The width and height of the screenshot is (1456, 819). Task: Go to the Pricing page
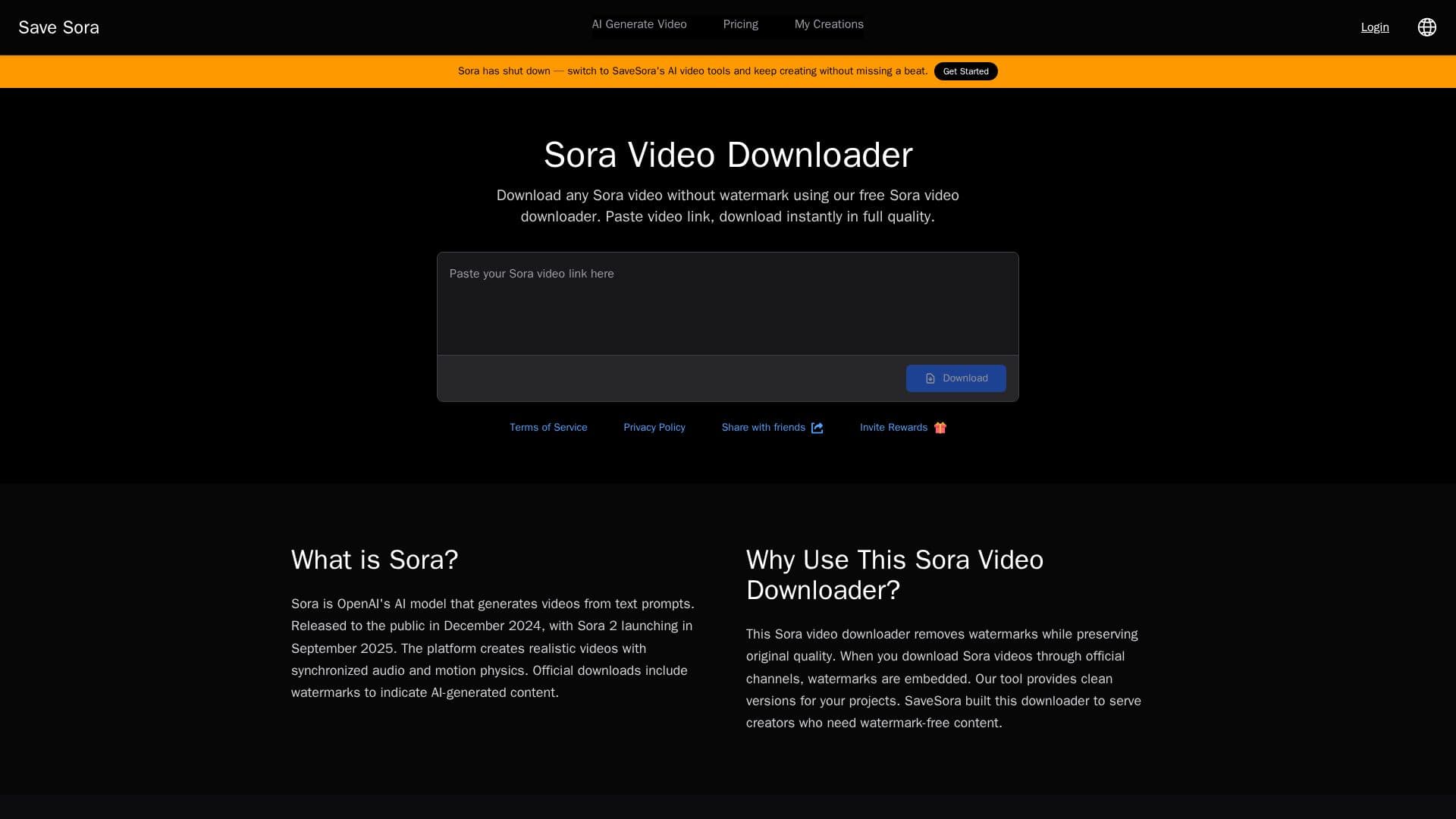740,24
